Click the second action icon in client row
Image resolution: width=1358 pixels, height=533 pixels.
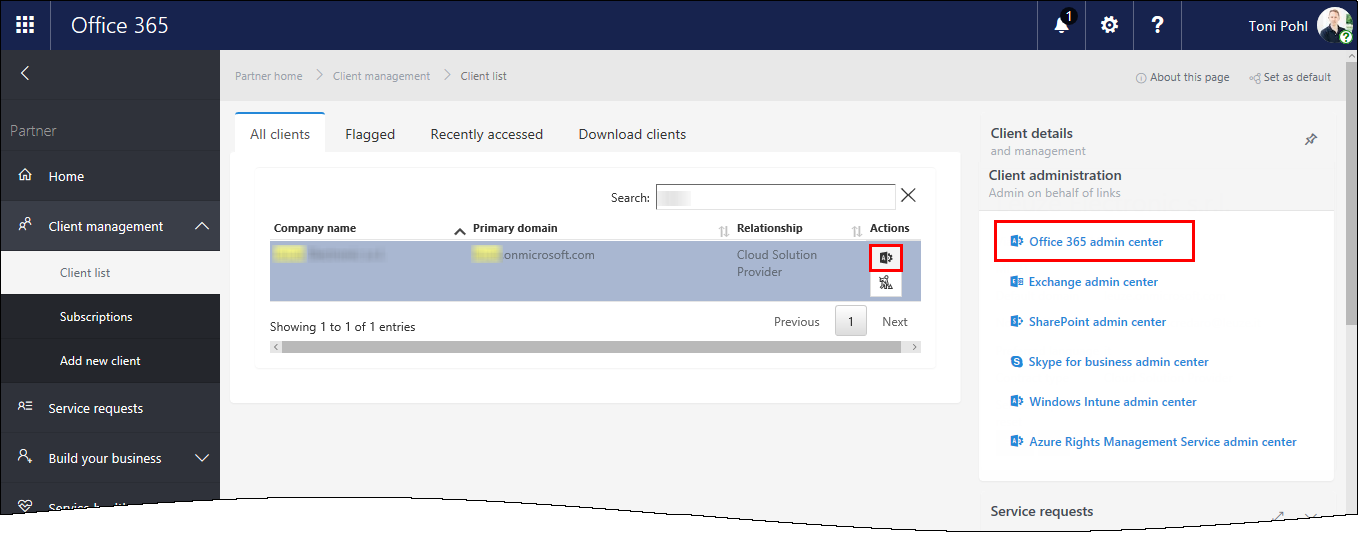(x=886, y=284)
